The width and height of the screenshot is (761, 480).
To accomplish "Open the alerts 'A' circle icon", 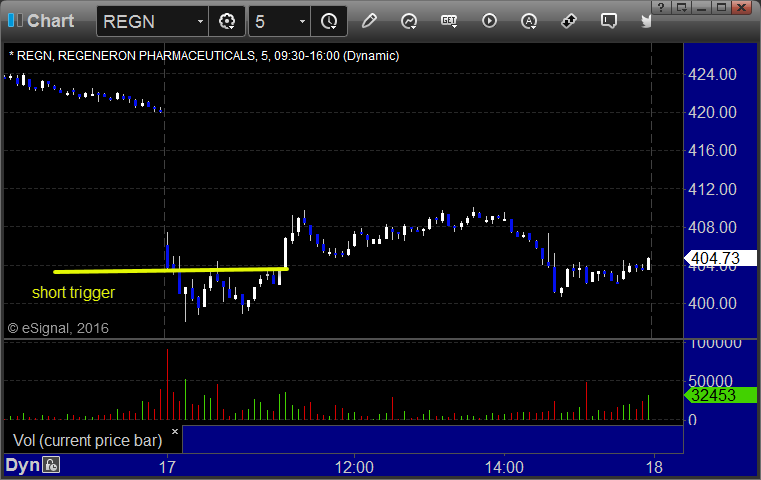I will (x=529, y=21).
